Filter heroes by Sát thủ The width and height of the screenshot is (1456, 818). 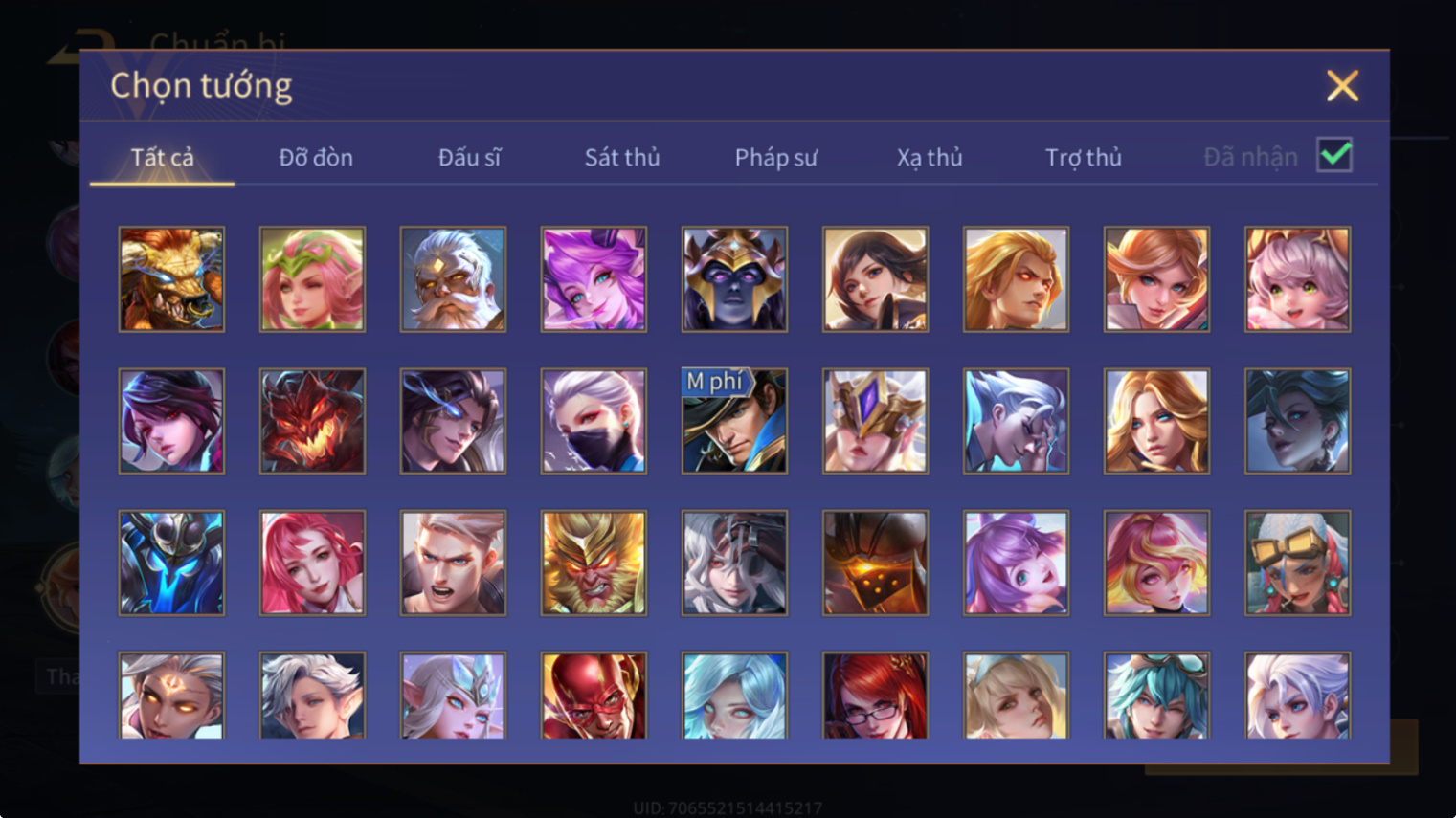point(622,157)
